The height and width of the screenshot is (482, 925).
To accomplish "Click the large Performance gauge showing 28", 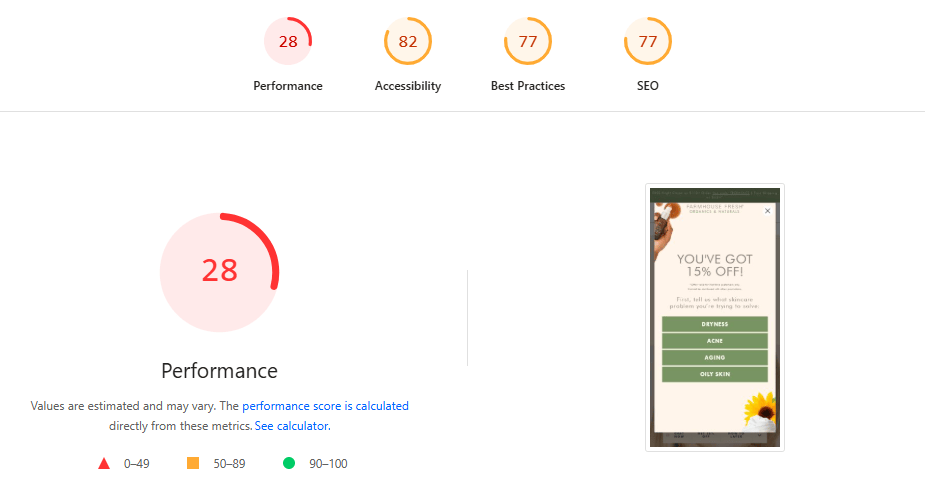I will [x=219, y=271].
